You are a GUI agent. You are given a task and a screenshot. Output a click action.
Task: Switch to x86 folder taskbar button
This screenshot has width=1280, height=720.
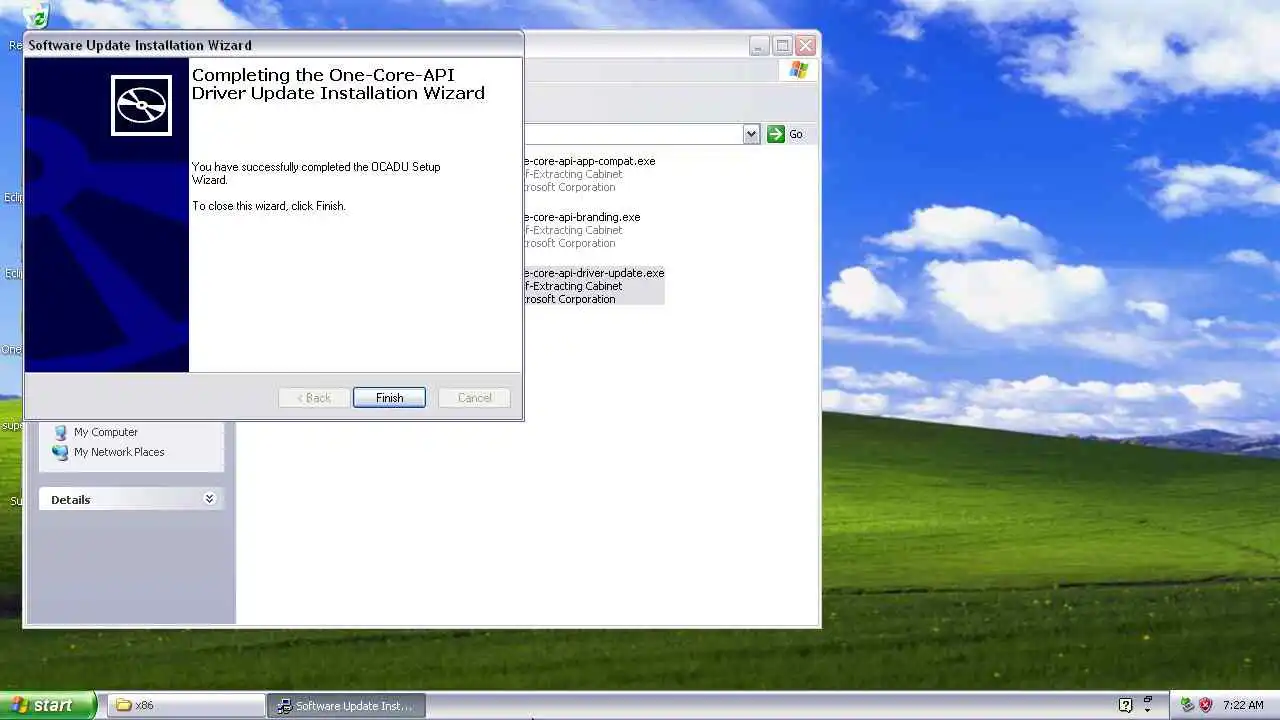(186, 705)
